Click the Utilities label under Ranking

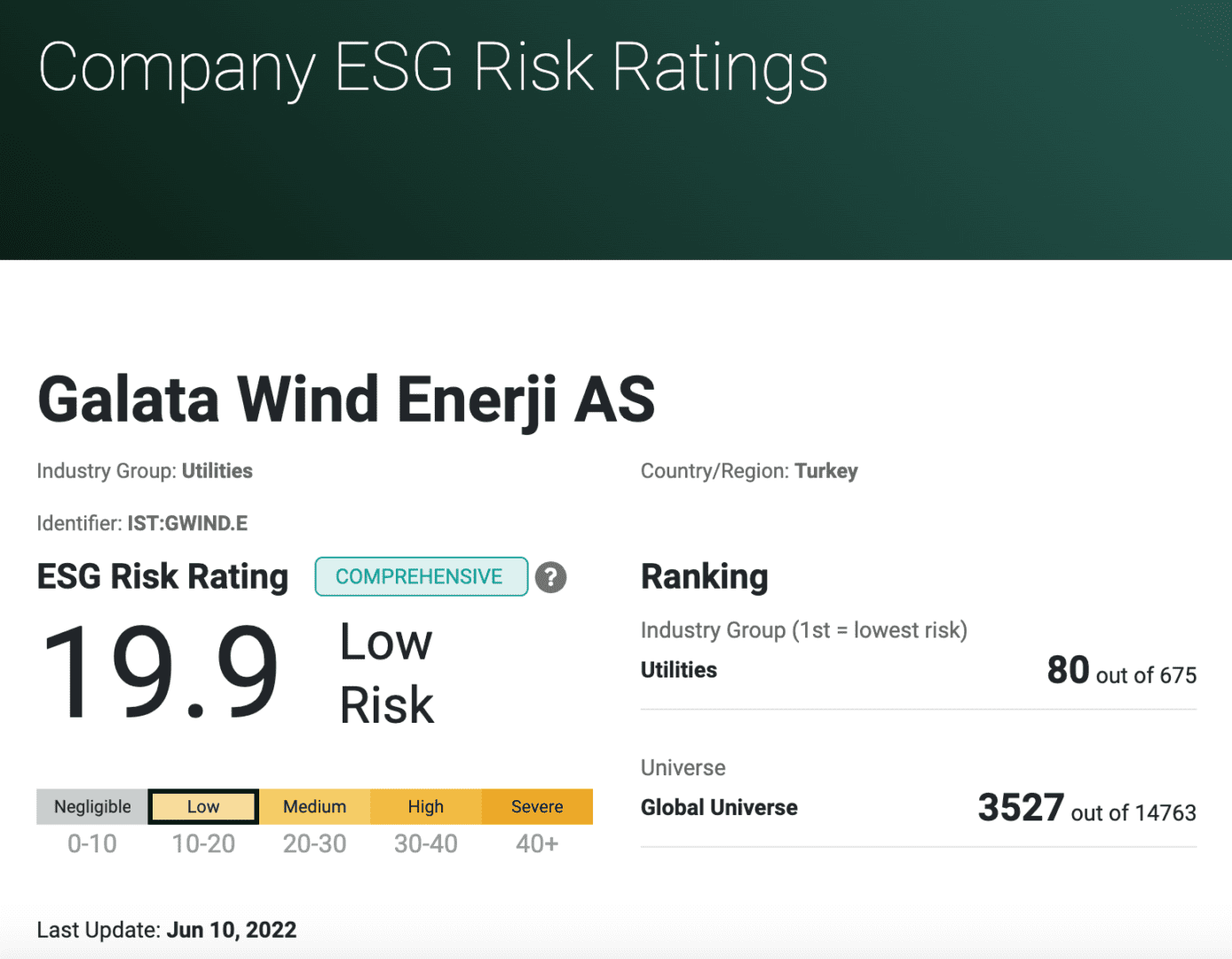coord(679,670)
